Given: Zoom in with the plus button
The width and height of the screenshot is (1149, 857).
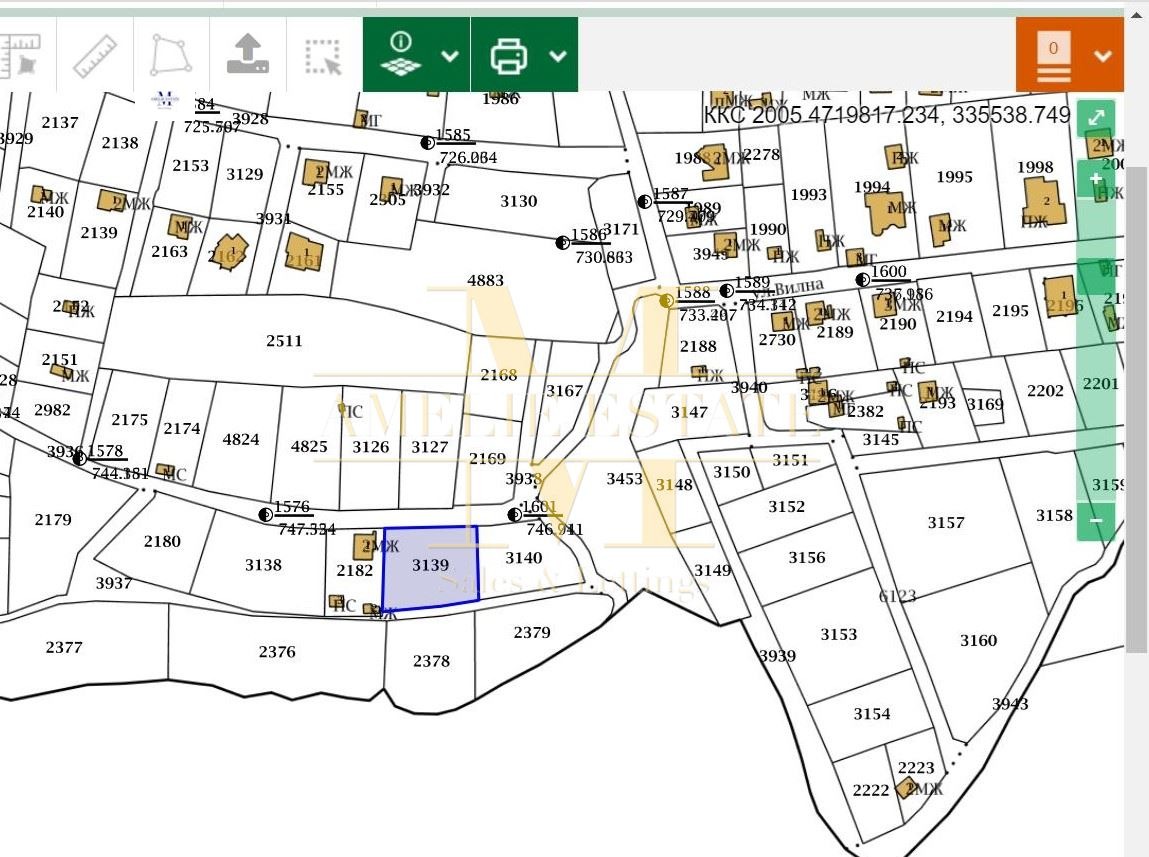Looking at the screenshot, I should [x=1096, y=180].
